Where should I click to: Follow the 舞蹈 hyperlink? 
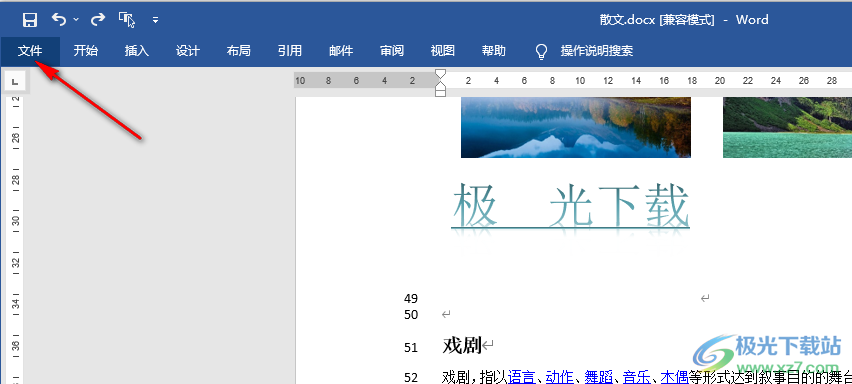click(599, 376)
